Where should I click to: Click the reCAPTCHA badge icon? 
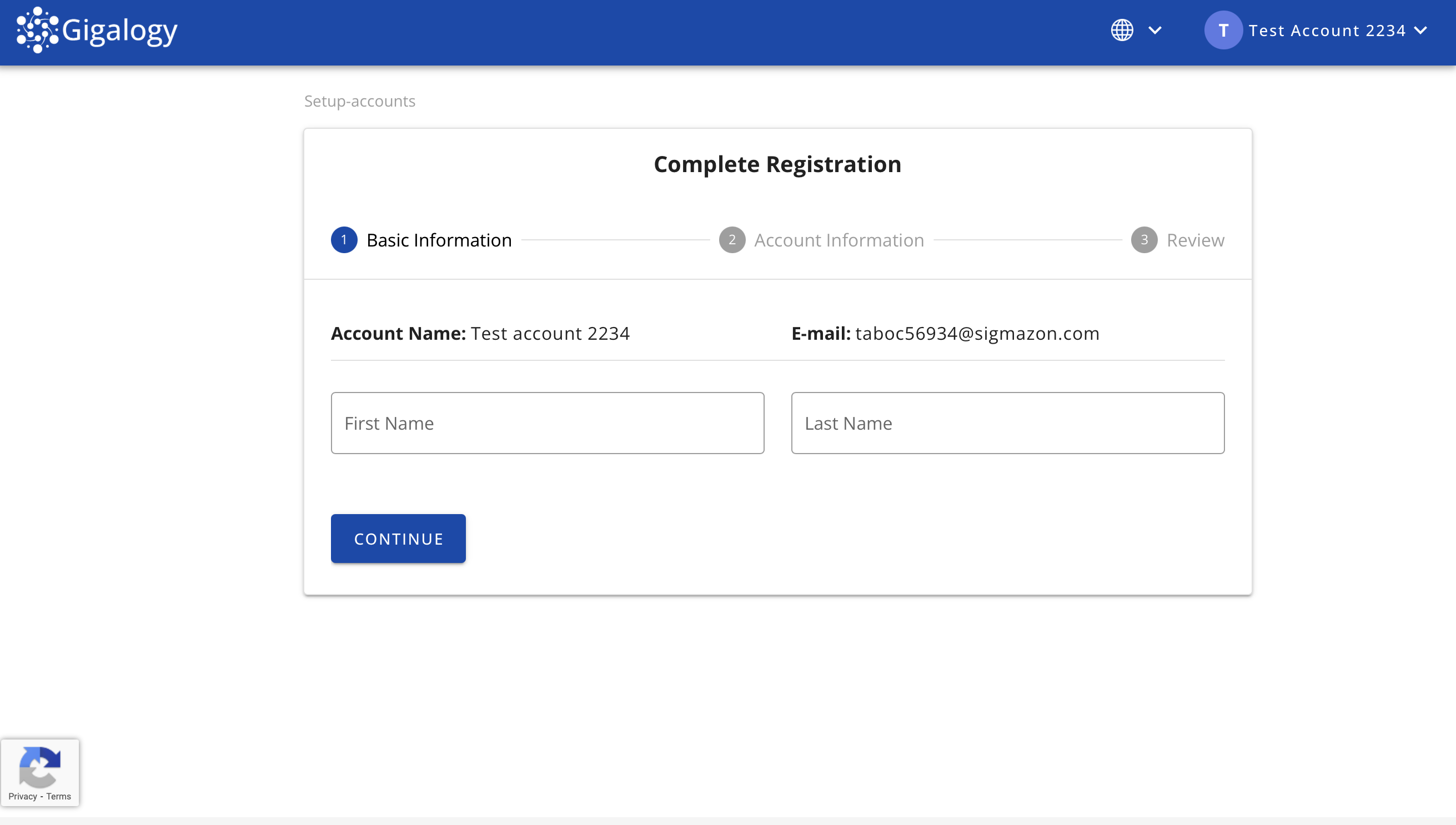[x=39, y=766]
